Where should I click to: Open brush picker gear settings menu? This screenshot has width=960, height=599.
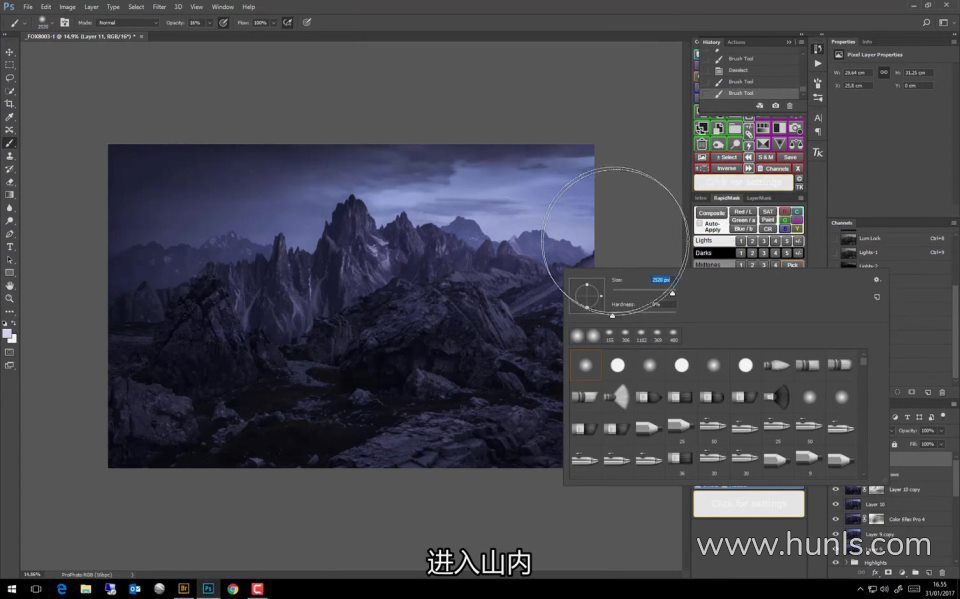877,280
